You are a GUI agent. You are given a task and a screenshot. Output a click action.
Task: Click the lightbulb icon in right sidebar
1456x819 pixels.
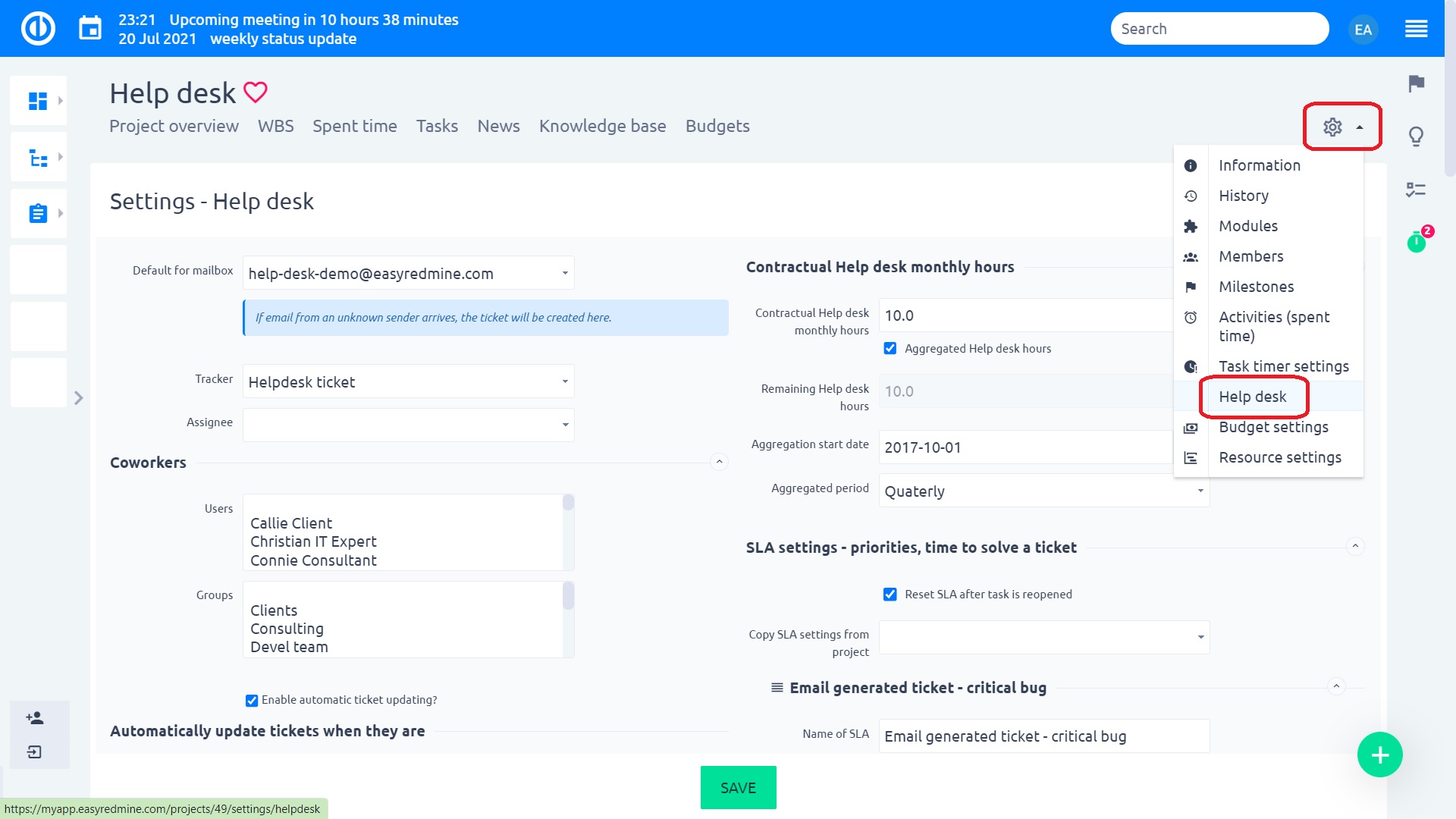pyautogui.click(x=1416, y=136)
